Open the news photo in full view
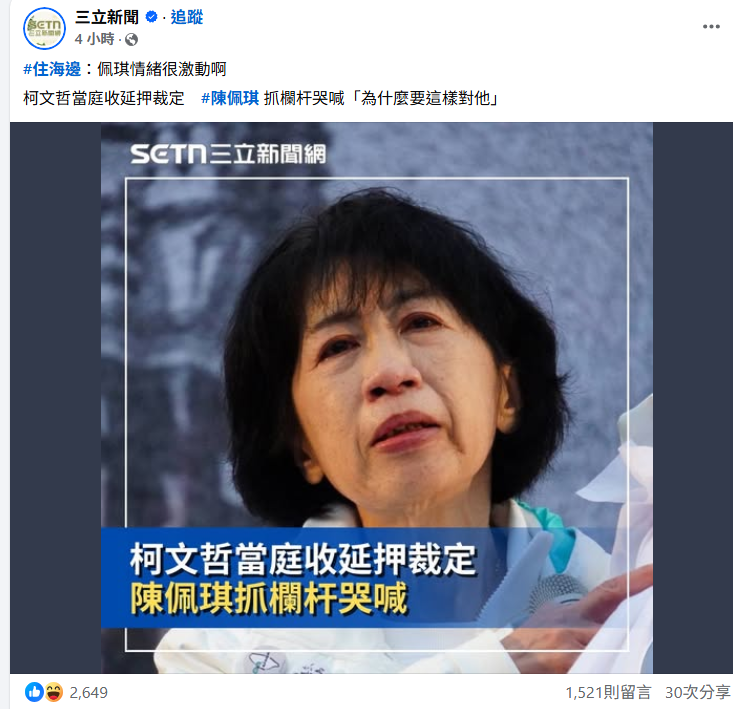The width and height of the screenshot is (733, 709). pos(377,398)
